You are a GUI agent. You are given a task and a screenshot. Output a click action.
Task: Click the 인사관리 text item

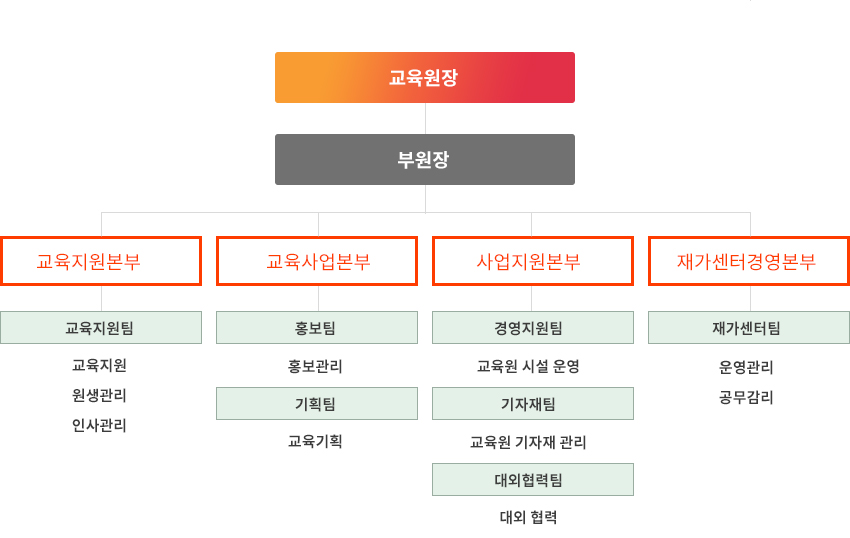[x=99, y=426]
